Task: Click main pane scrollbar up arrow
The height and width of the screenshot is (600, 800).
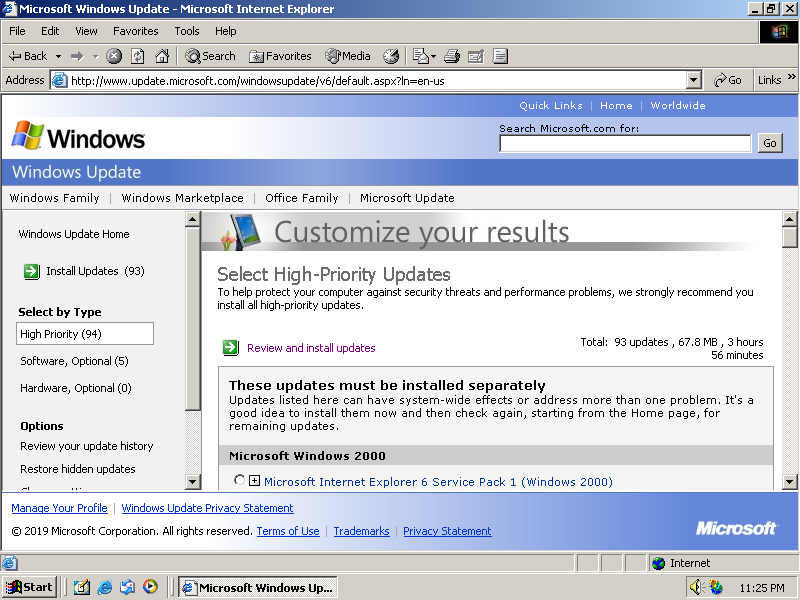Action: tap(789, 219)
